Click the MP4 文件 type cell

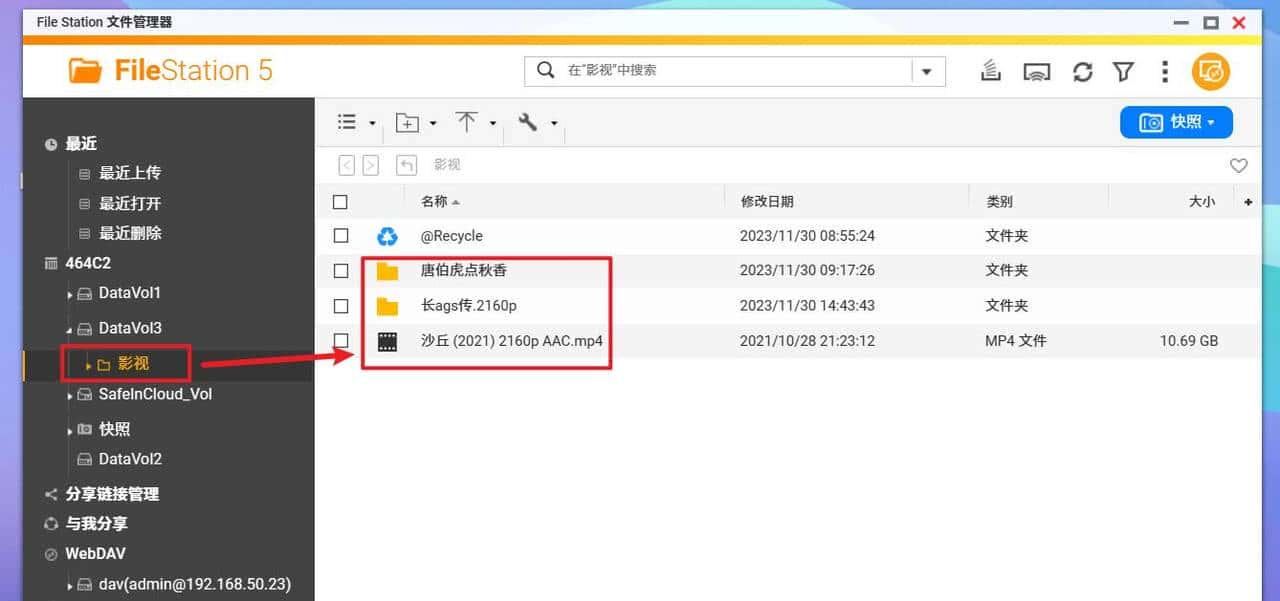click(1016, 341)
